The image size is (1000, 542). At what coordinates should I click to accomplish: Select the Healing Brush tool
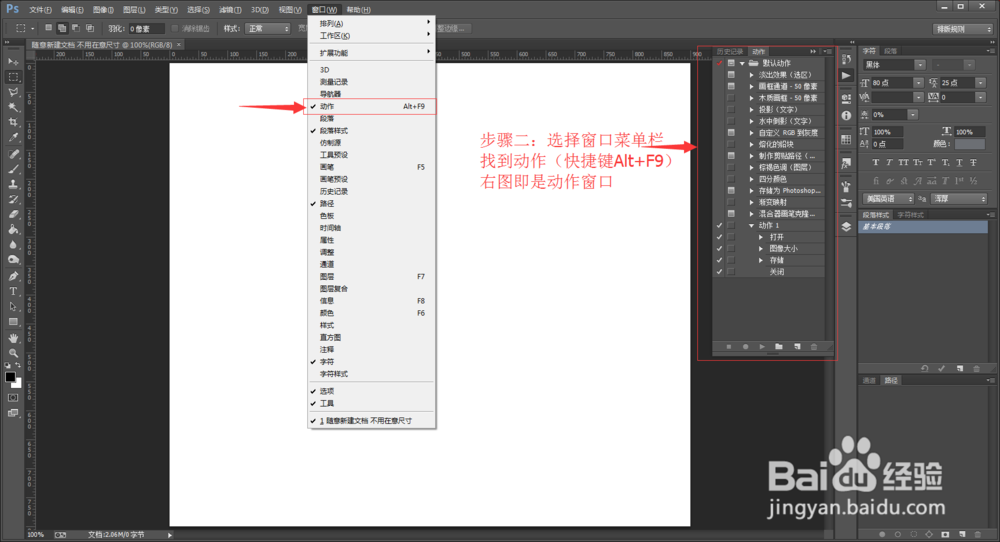click(x=13, y=154)
